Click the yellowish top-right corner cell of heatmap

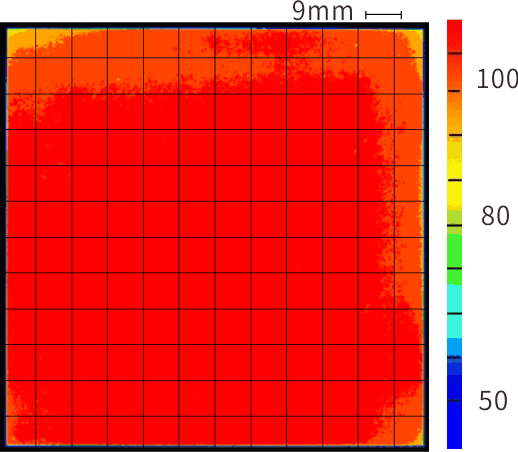pyautogui.click(x=409, y=43)
